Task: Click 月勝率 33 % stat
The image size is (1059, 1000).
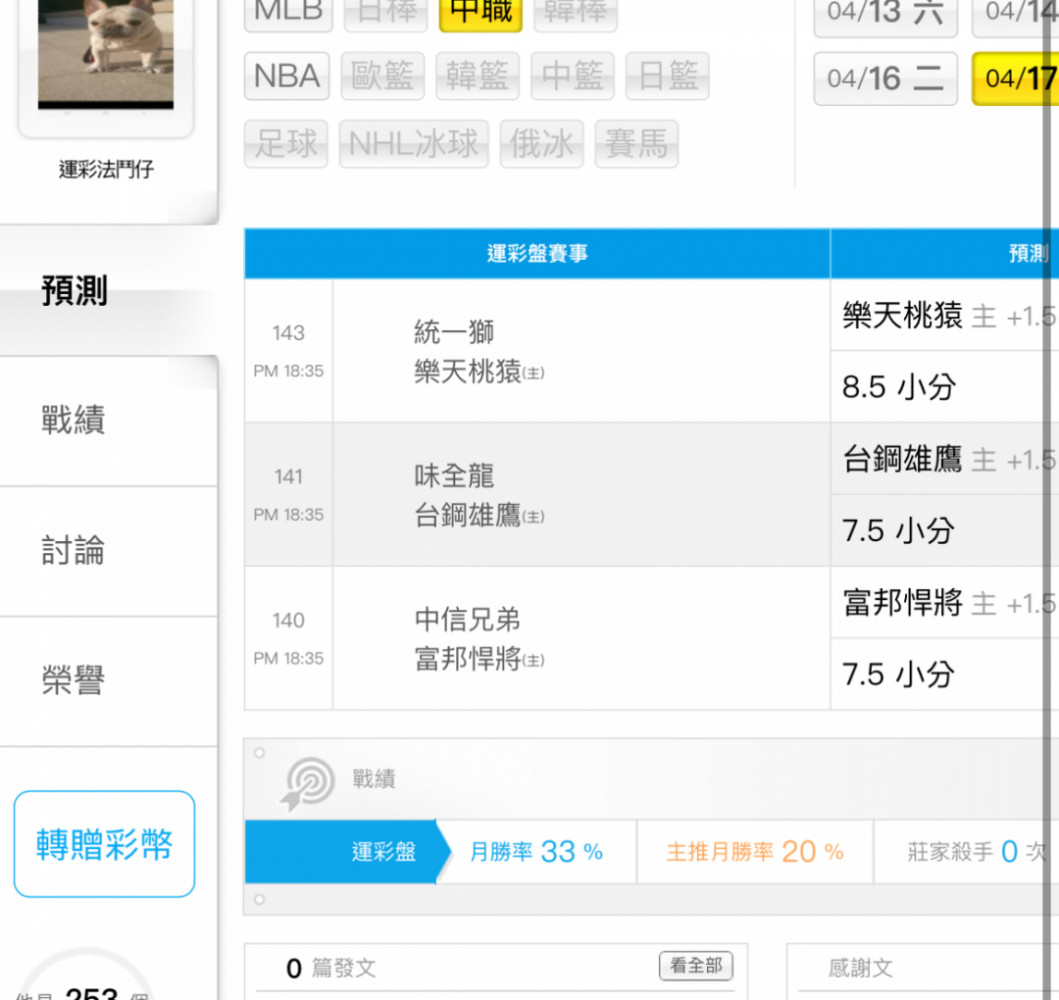Action: click(536, 851)
